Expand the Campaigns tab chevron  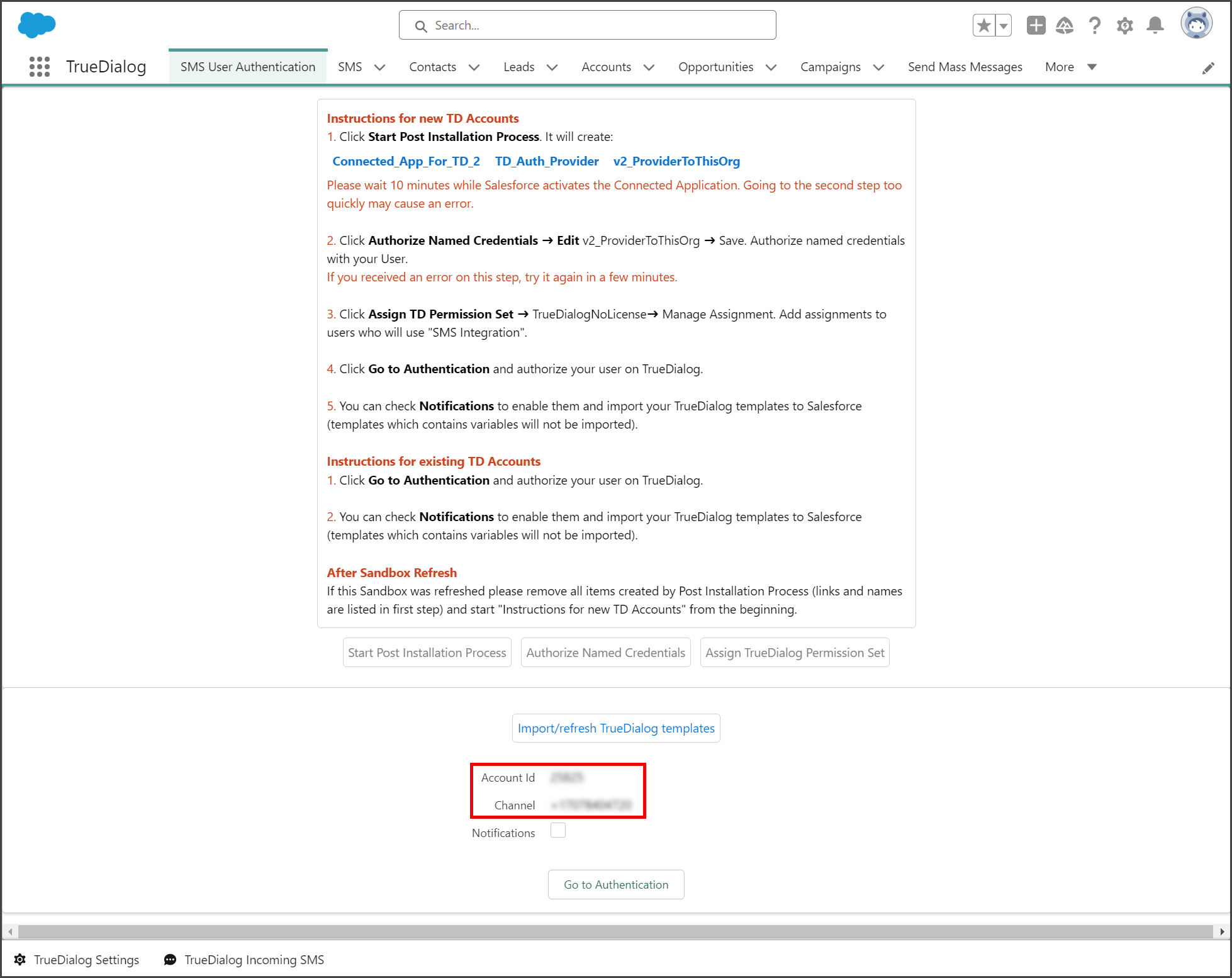878,67
